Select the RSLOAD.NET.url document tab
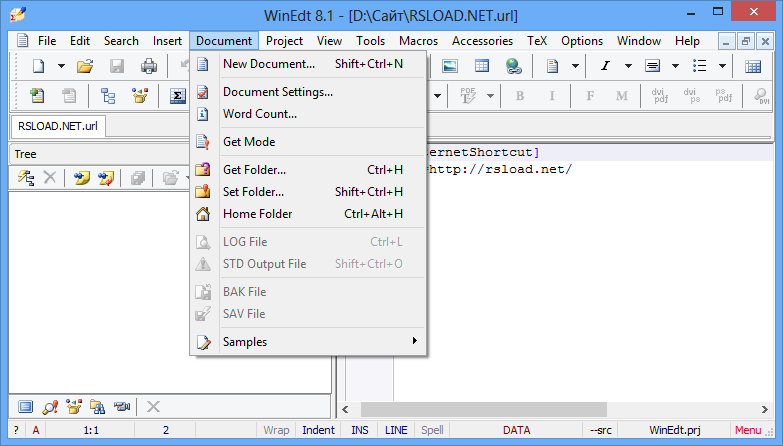Image resolution: width=783 pixels, height=446 pixels. (x=58, y=126)
